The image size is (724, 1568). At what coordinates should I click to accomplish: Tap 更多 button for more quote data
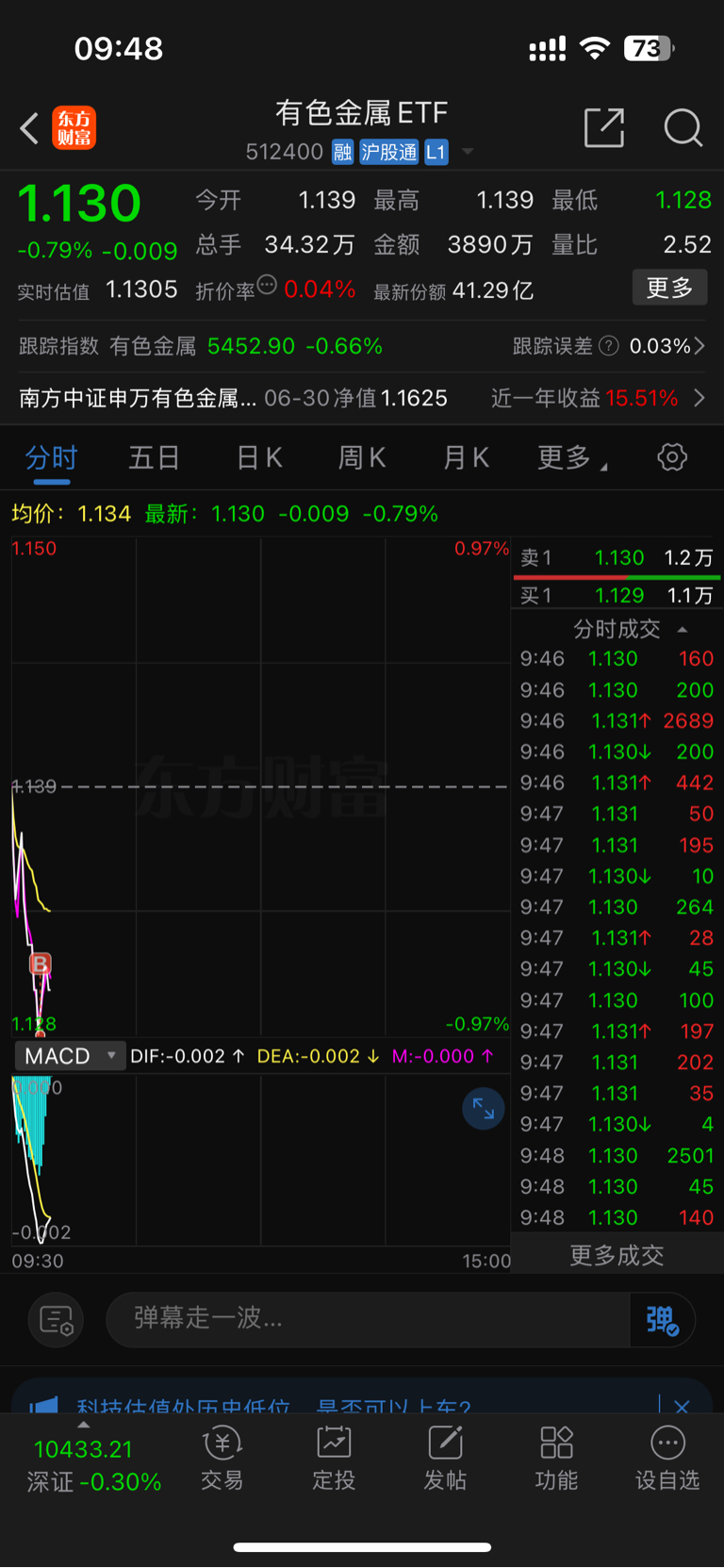[x=669, y=288]
